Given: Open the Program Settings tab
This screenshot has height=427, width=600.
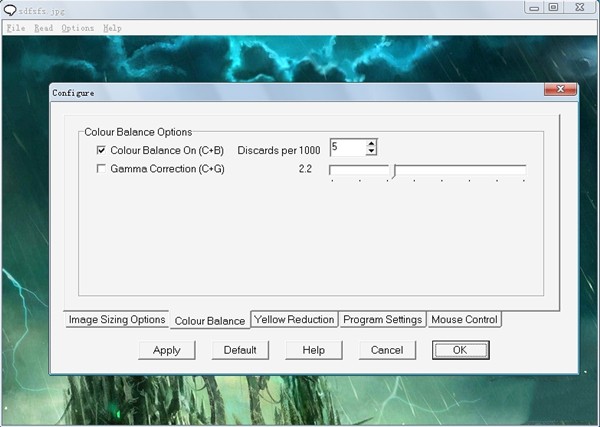Looking at the screenshot, I should tap(382, 320).
